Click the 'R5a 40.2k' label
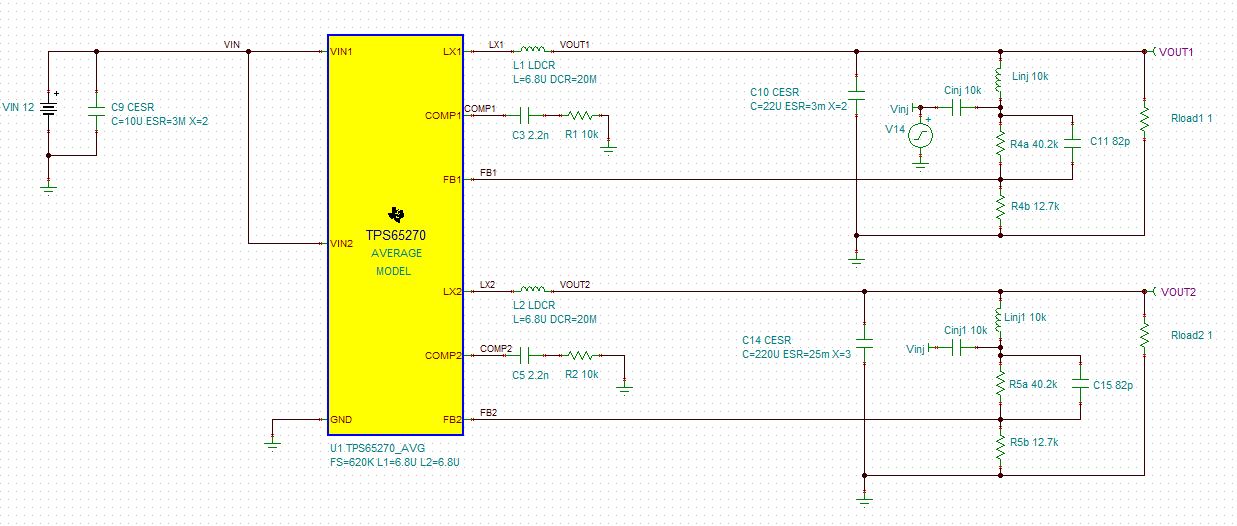This screenshot has height=526, width=1237. coord(1033,384)
